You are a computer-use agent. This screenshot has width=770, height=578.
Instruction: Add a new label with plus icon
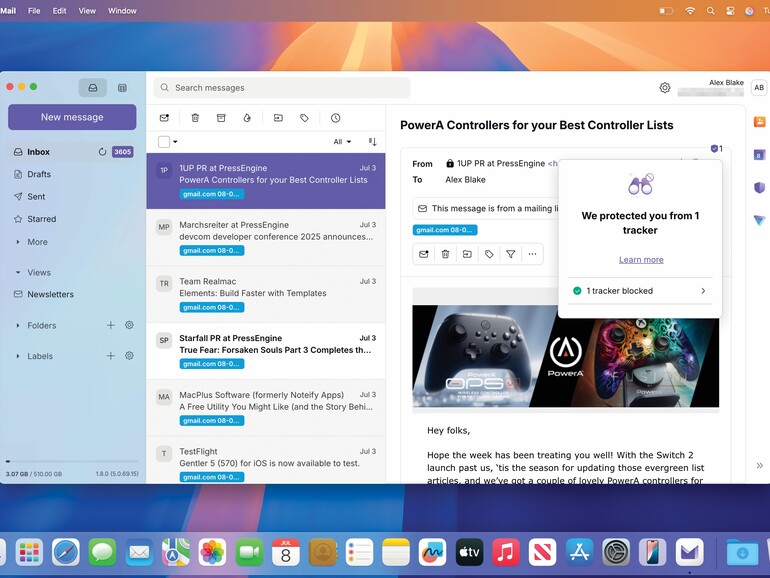[111, 356]
